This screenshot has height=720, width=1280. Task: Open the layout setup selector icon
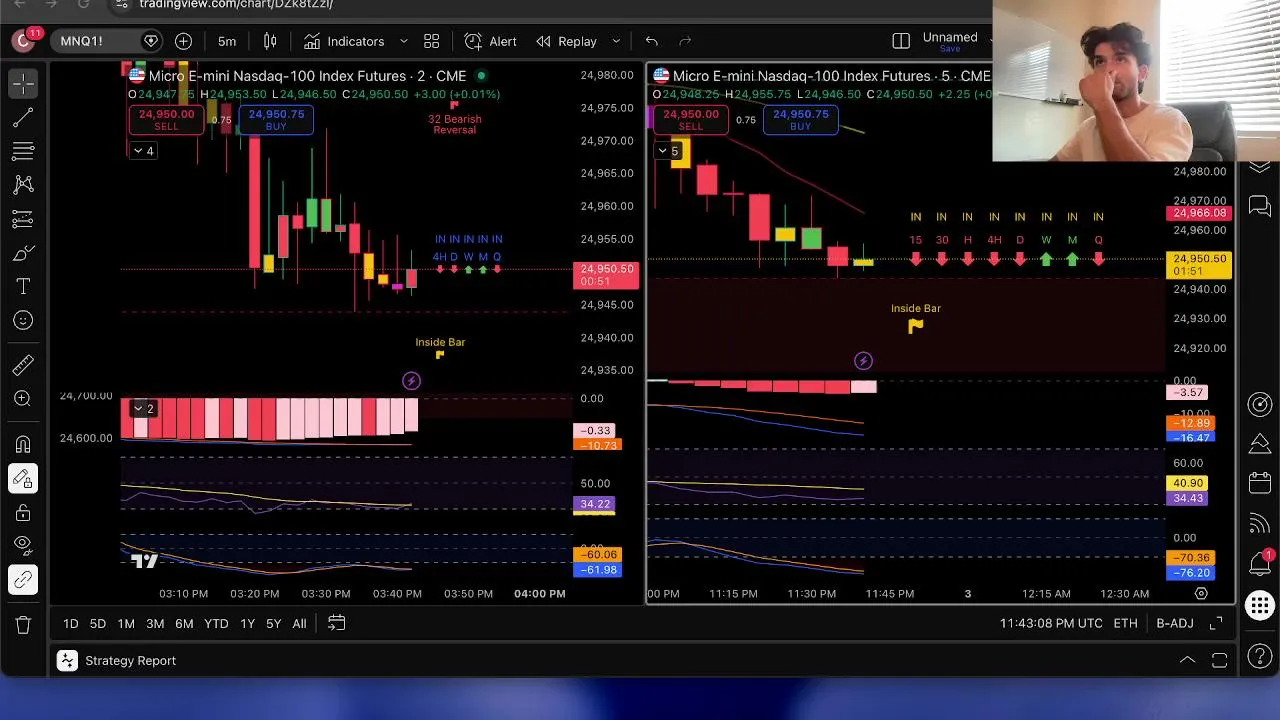[x=901, y=41]
